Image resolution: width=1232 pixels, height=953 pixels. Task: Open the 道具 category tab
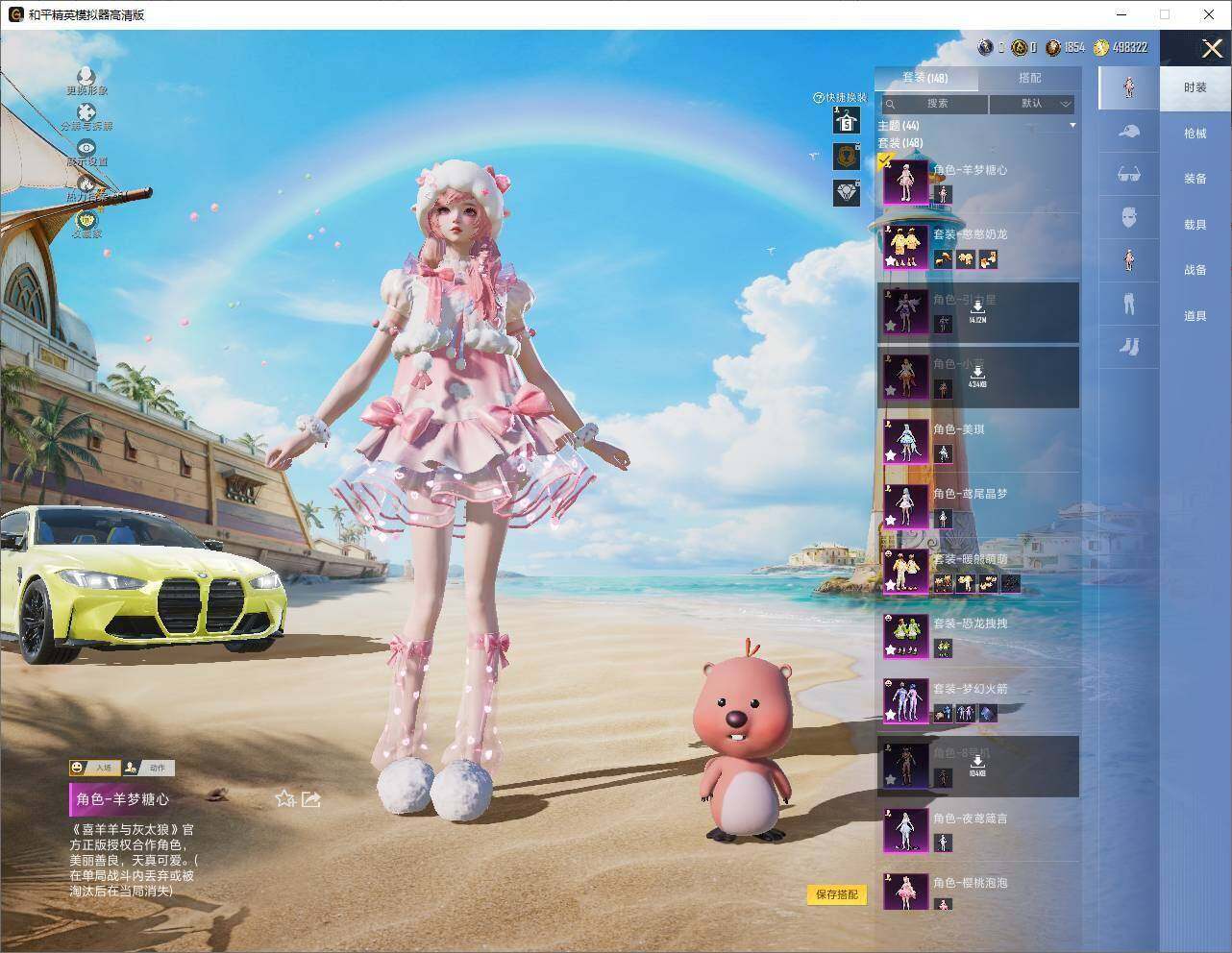point(1195,315)
